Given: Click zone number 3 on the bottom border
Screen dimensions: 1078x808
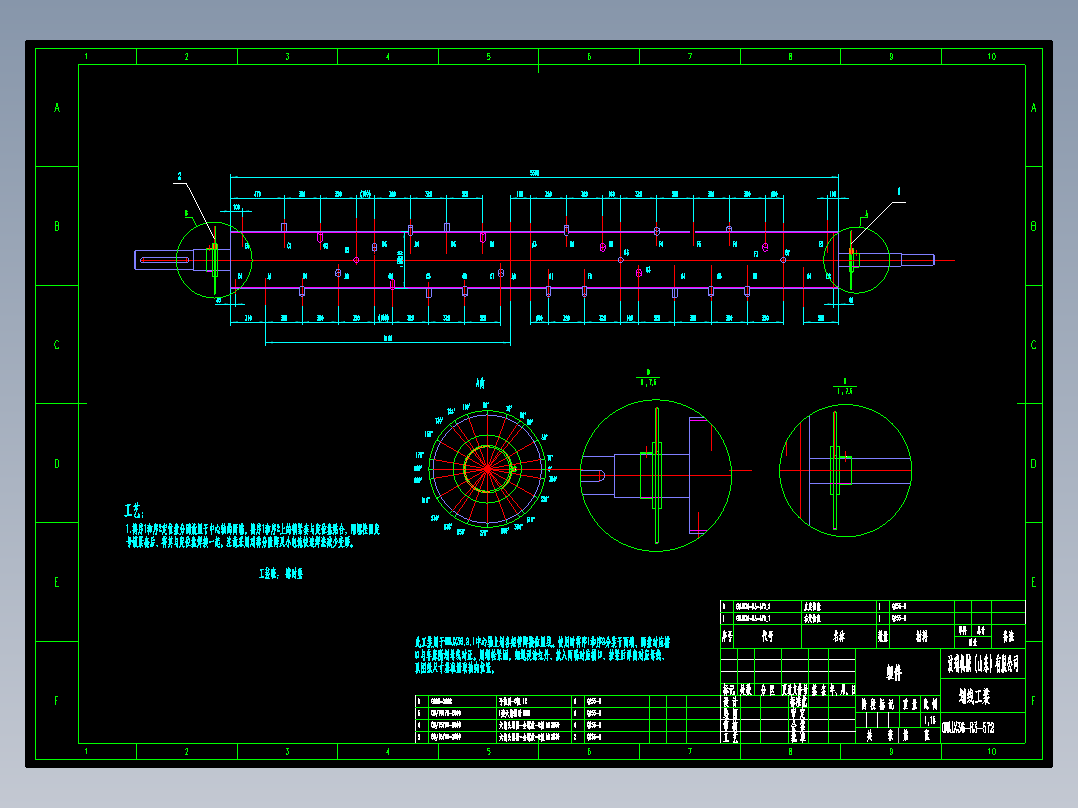Looking at the screenshot, I should (287, 752).
